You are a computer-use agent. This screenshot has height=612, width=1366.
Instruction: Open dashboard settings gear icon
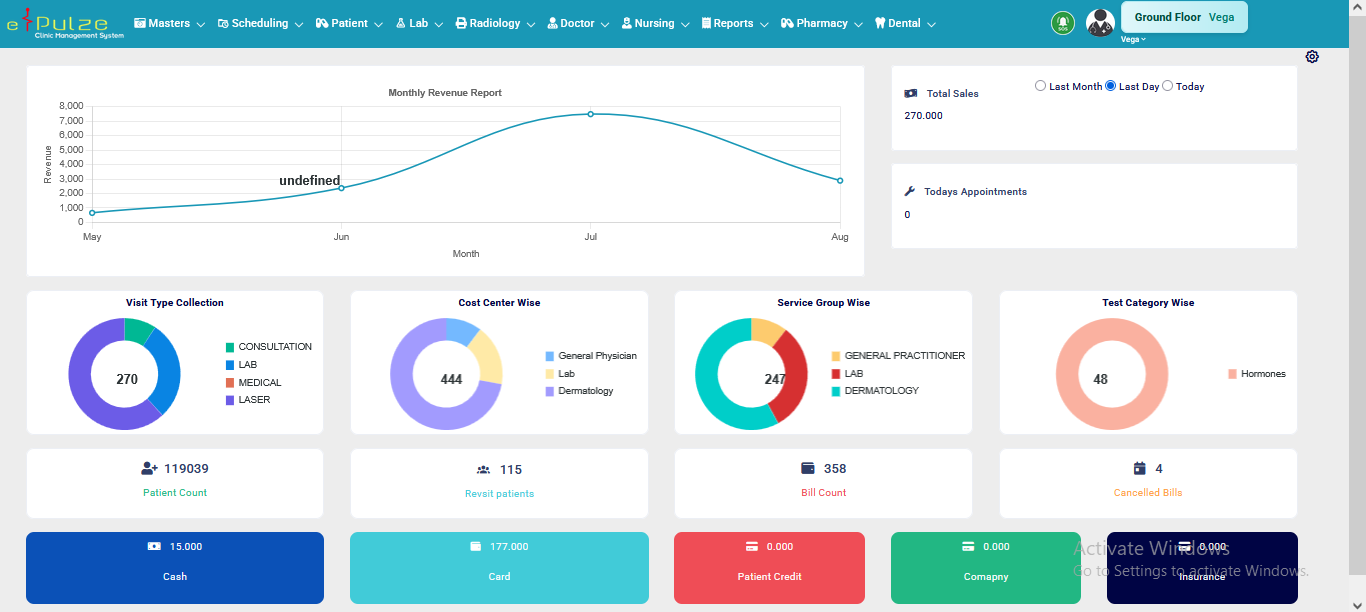[1312, 57]
